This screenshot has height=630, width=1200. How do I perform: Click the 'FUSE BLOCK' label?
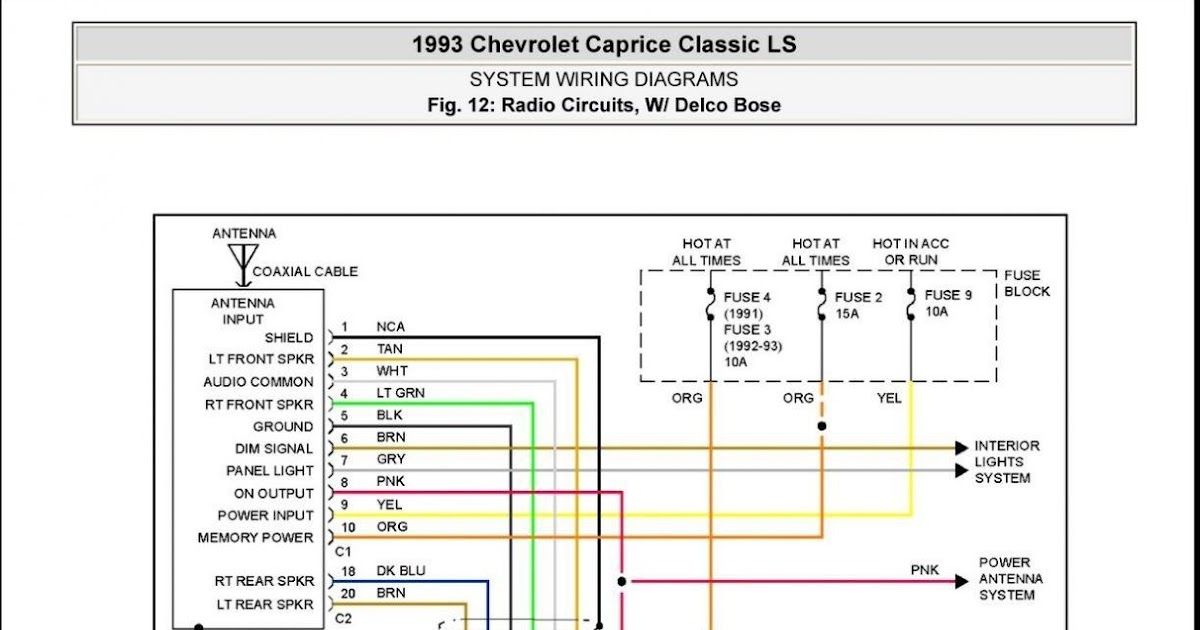[1027, 283]
